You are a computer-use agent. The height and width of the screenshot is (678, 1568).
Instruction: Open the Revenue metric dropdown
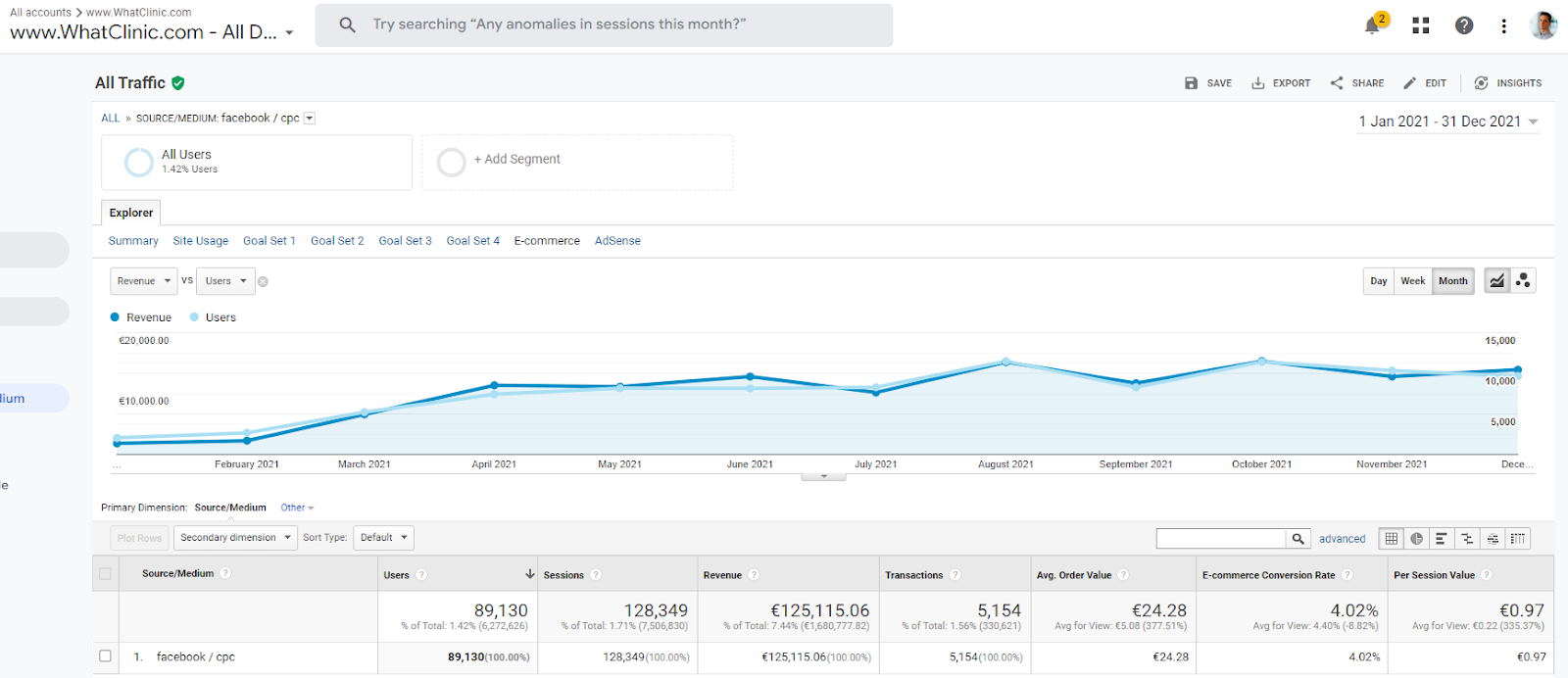pos(144,281)
